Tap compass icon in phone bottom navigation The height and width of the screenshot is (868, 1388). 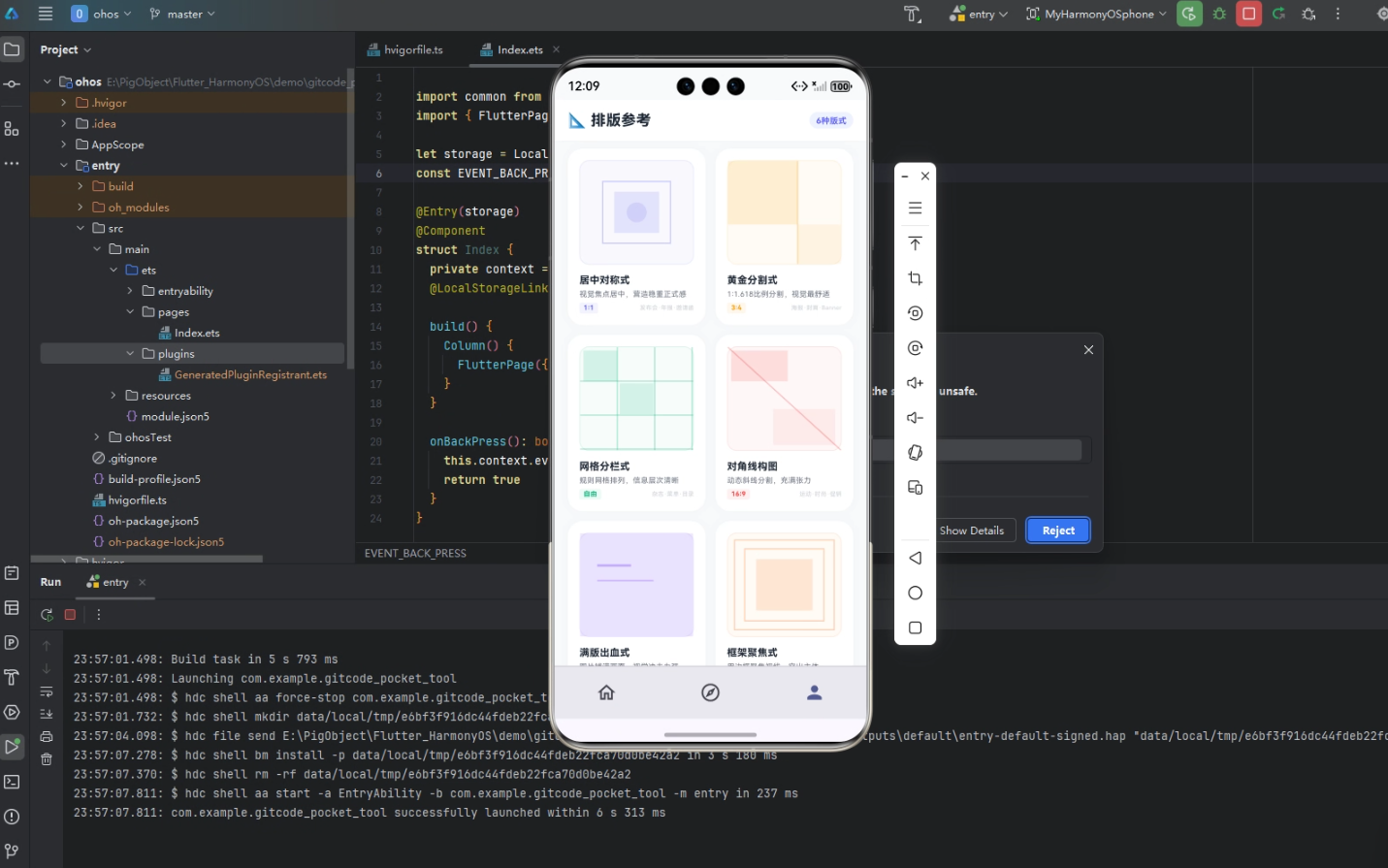[710, 692]
